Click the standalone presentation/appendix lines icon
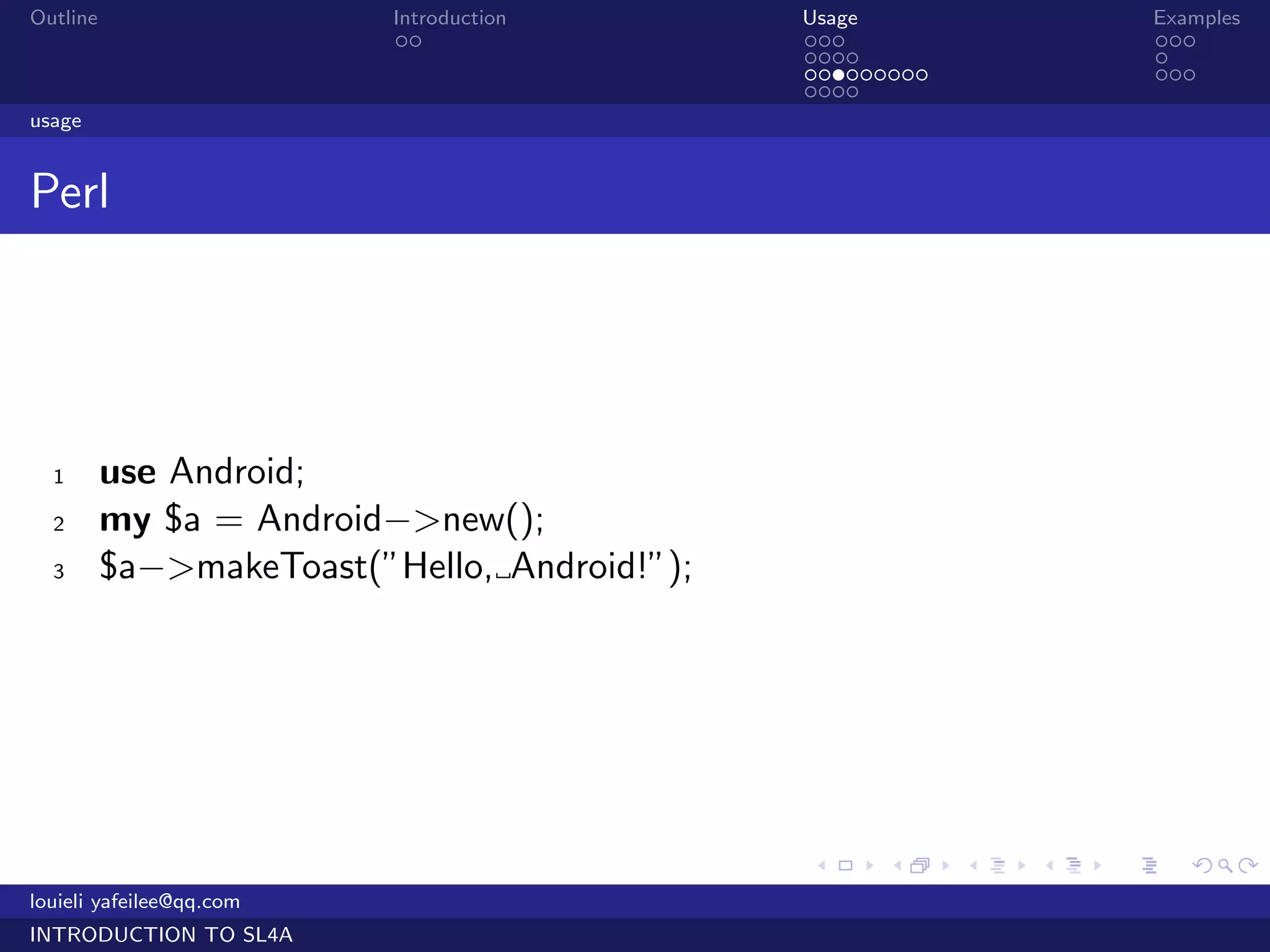1270x952 pixels. (1149, 865)
